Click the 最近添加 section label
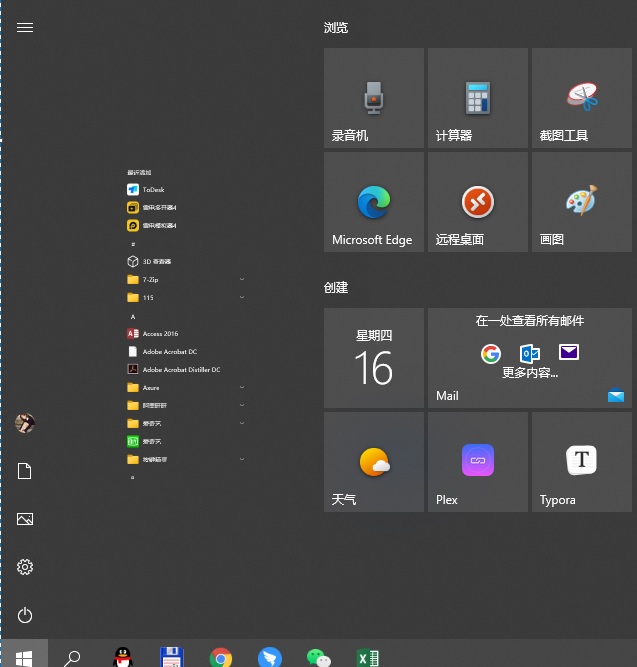637x667 pixels. 139,172
